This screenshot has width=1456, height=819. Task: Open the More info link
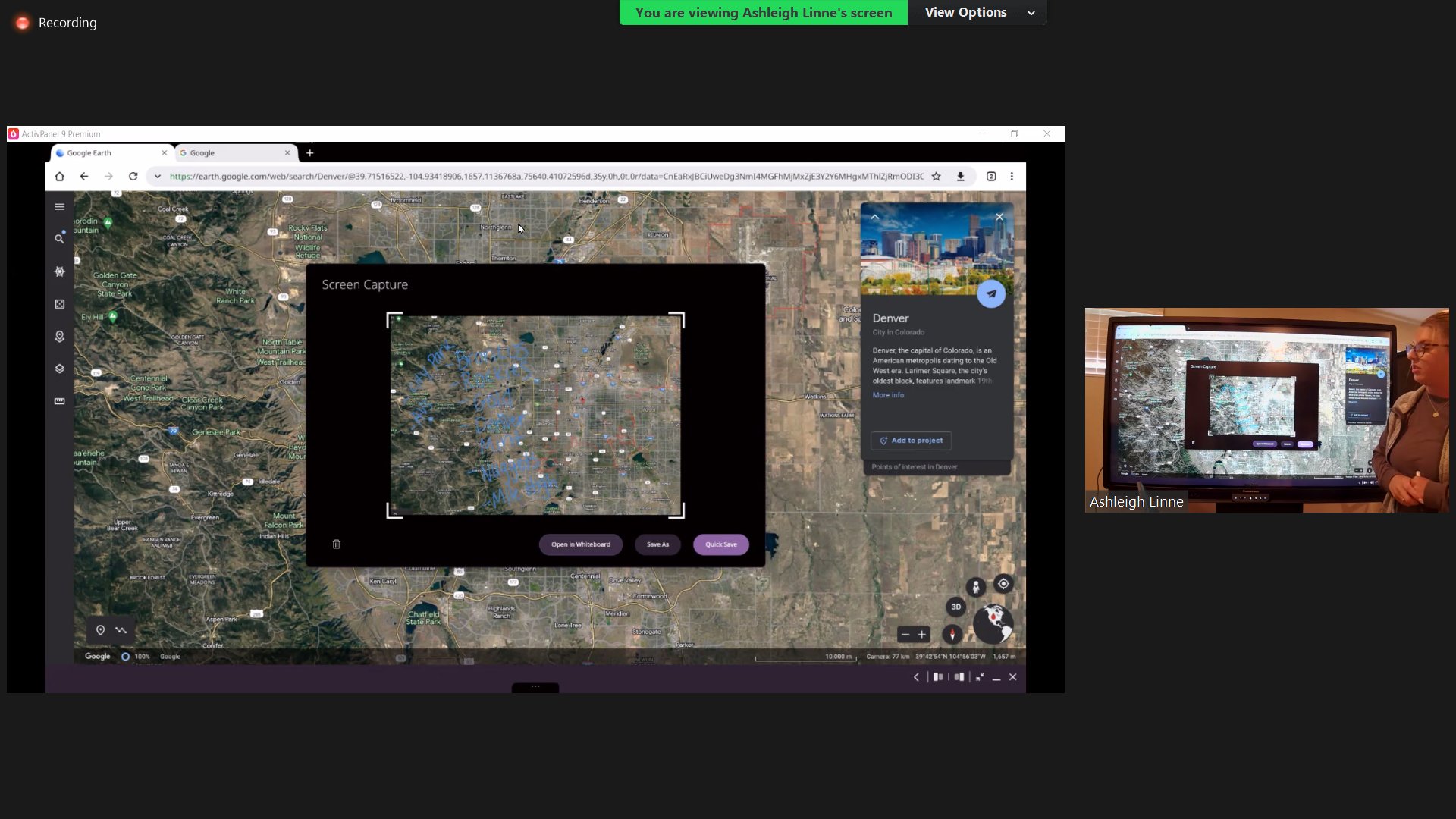coord(888,395)
